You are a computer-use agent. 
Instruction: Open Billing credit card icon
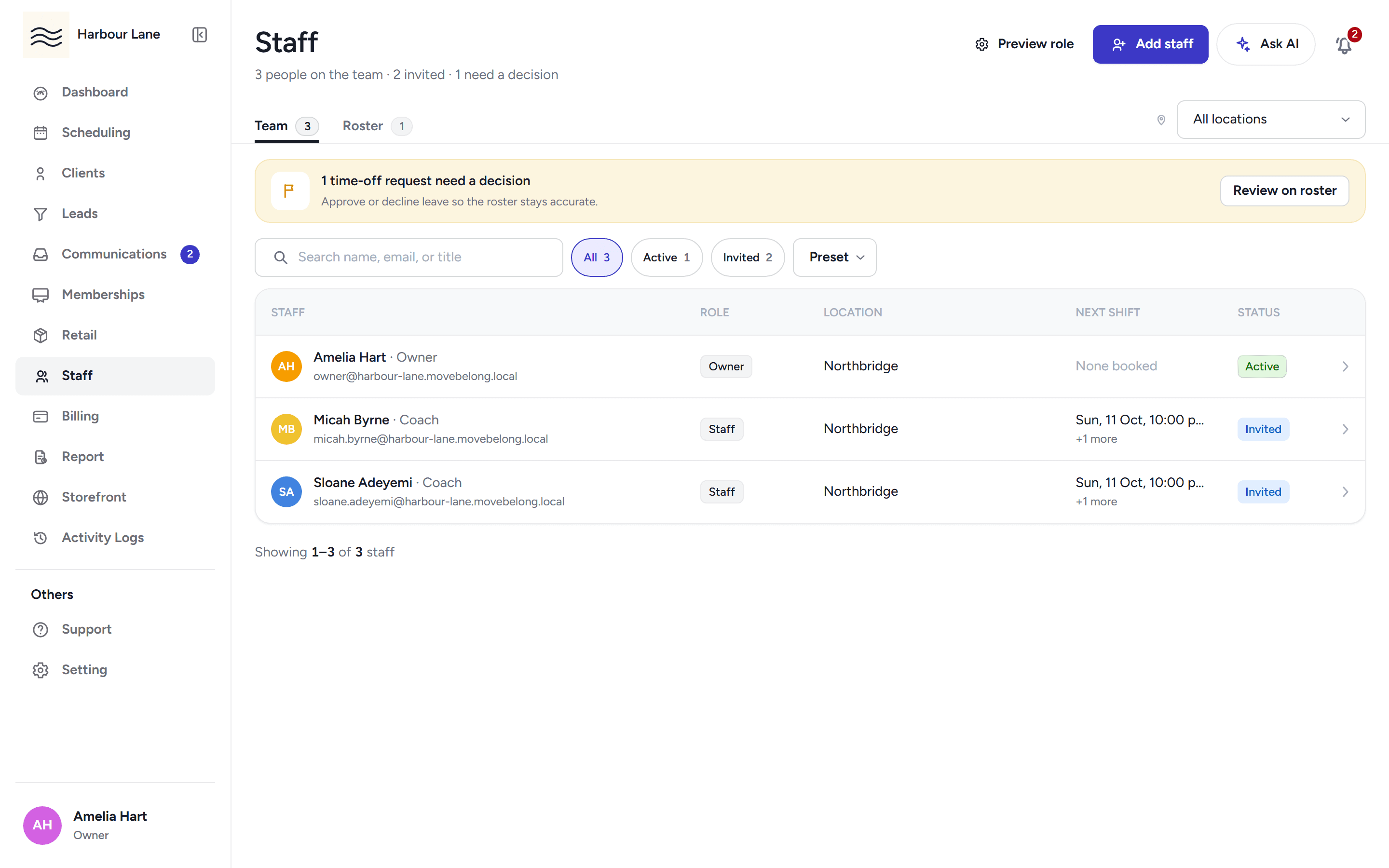click(40, 416)
